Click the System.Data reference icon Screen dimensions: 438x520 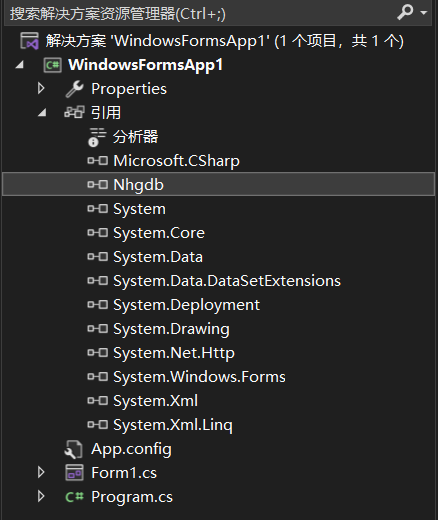click(x=98, y=257)
